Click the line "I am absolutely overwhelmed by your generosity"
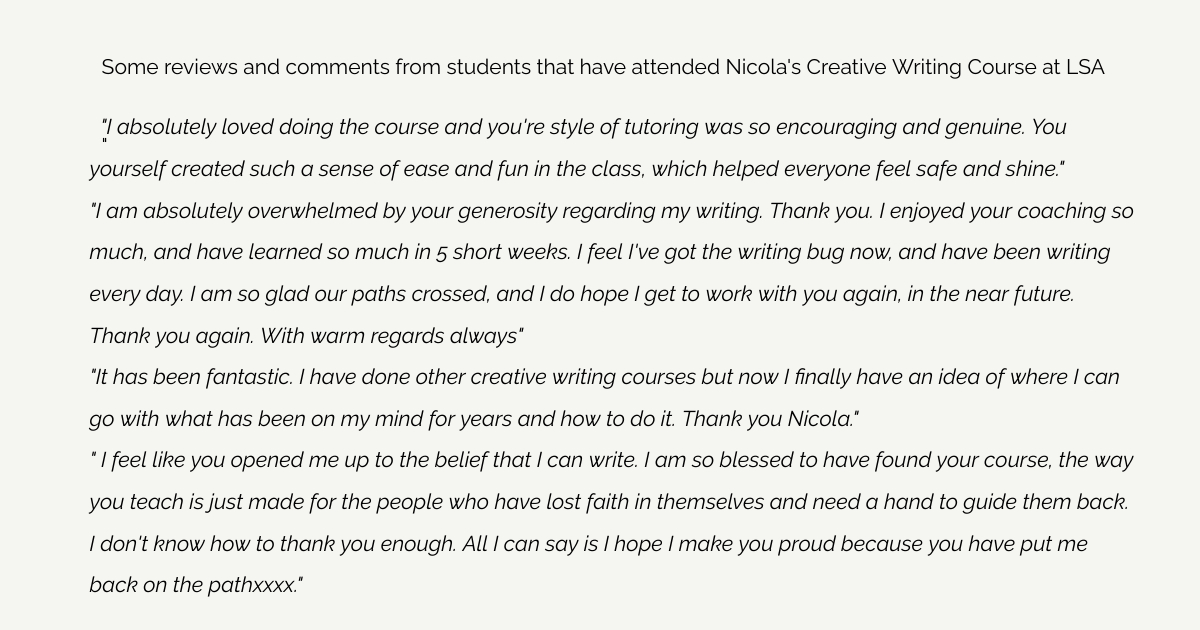This screenshot has width=1200, height=630. pyautogui.click(x=612, y=212)
